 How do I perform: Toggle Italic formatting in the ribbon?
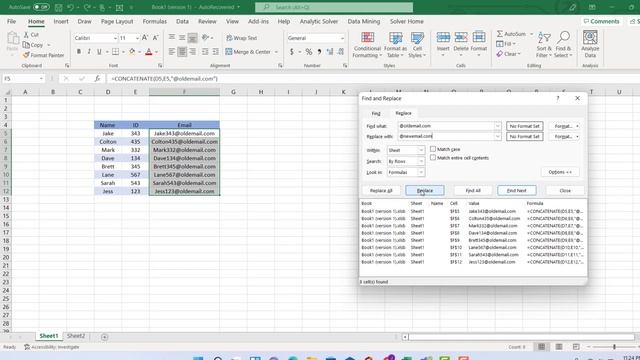pos(89,52)
